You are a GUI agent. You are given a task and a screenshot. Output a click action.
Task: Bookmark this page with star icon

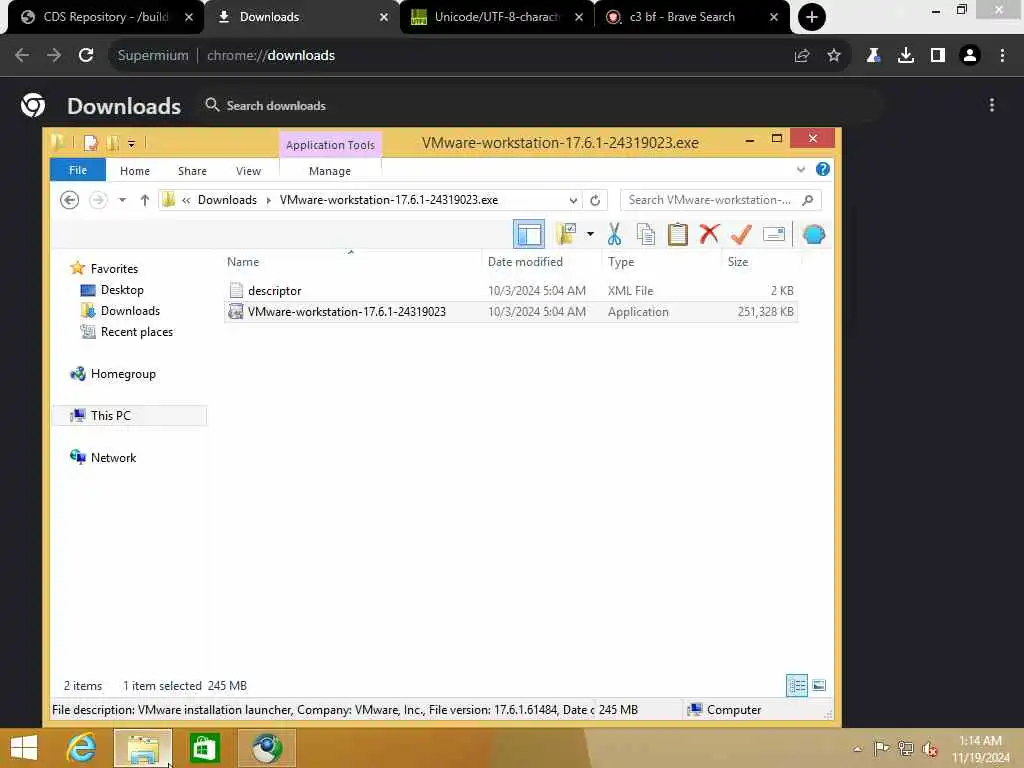(x=833, y=56)
